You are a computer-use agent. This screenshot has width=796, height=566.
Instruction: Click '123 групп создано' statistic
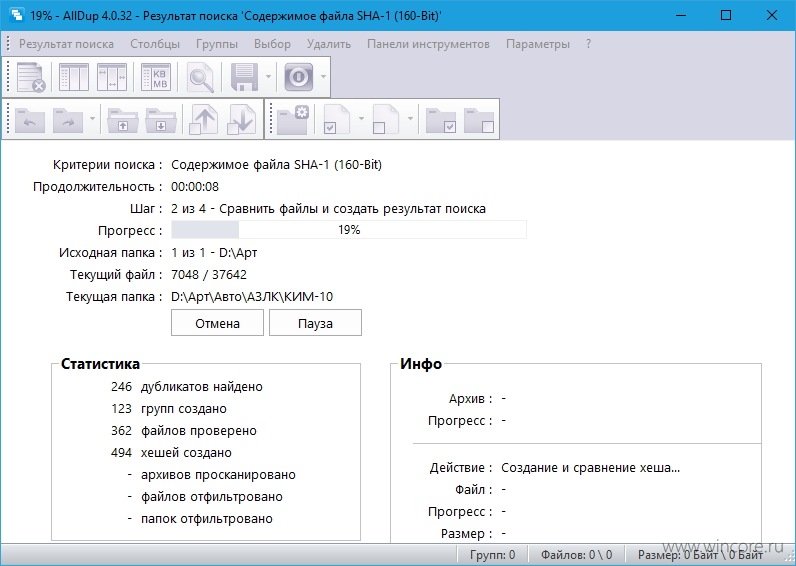tap(169, 409)
